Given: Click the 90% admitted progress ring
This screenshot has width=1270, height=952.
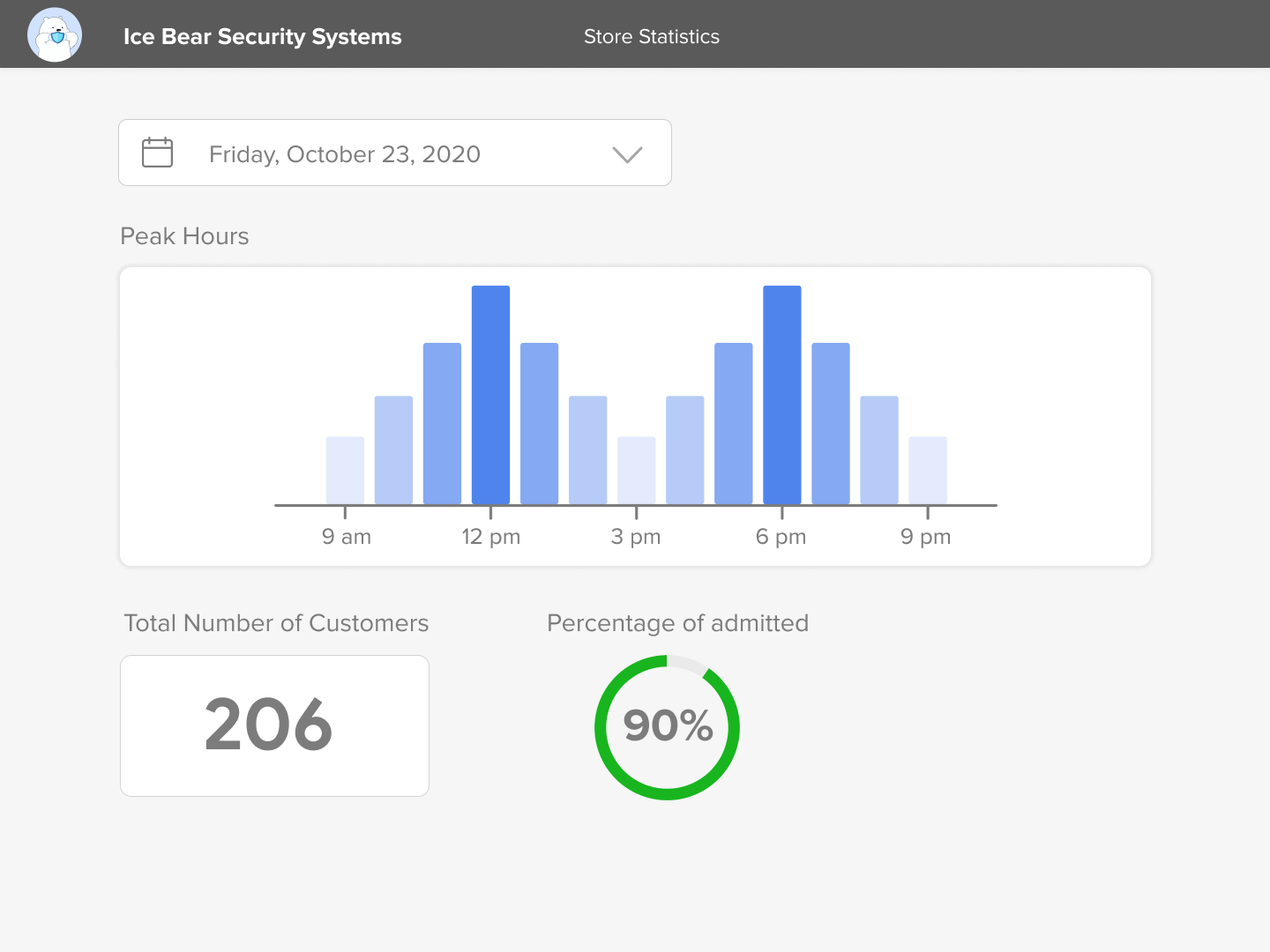Looking at the screenshot, I should (668, 727).
